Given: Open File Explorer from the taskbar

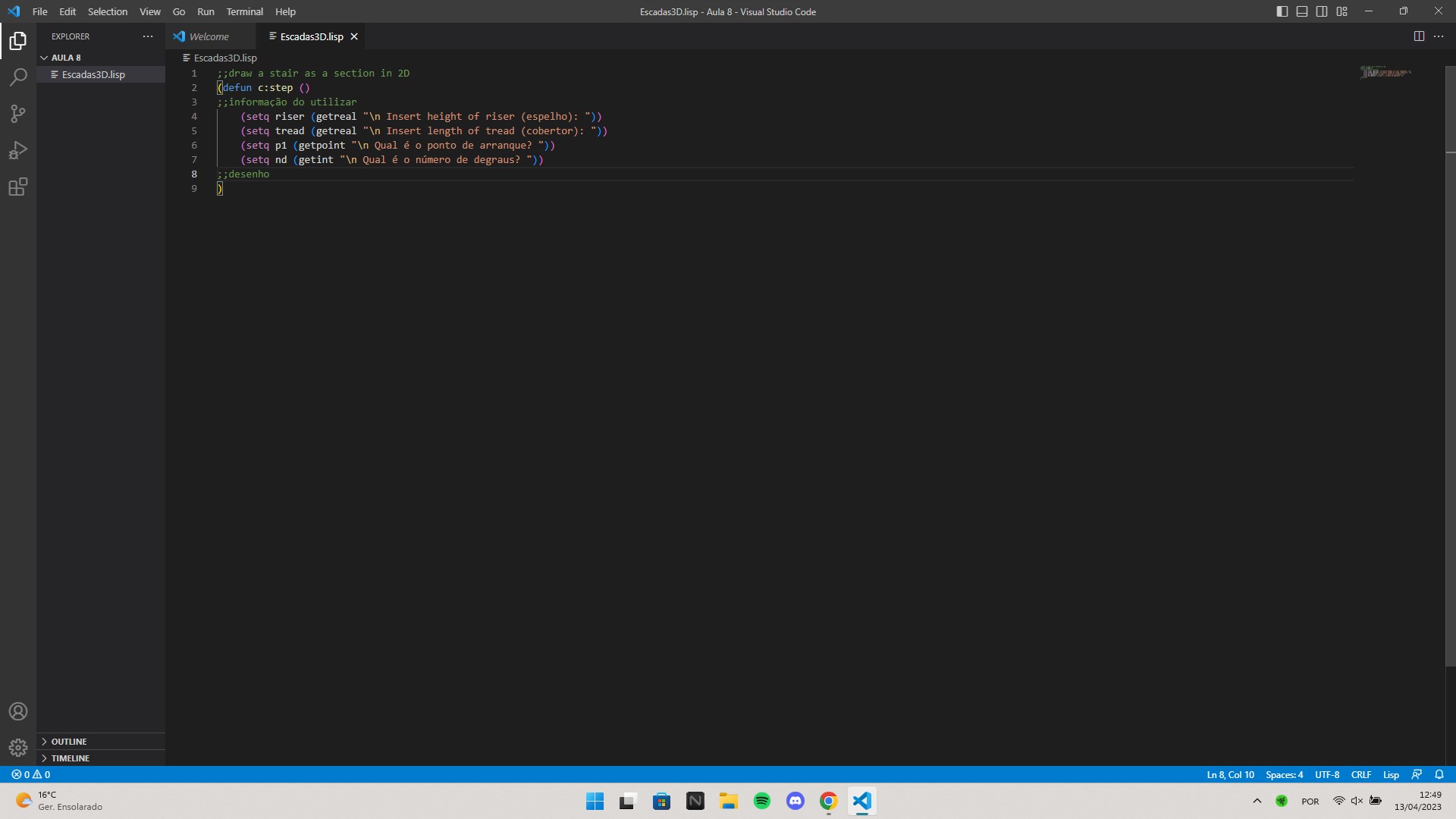Looking at the screenshot, I should (729, 801).
